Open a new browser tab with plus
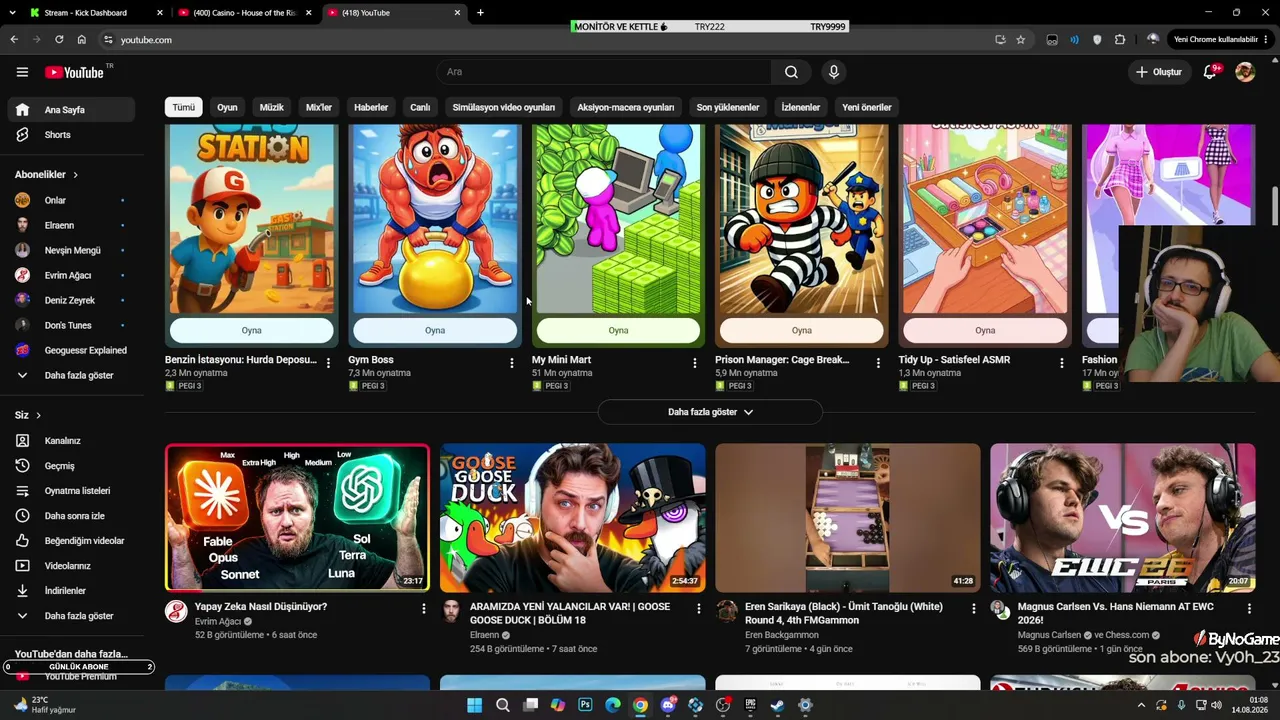Viewport: 1280px width, 720px height. click(x=480, y=13)
